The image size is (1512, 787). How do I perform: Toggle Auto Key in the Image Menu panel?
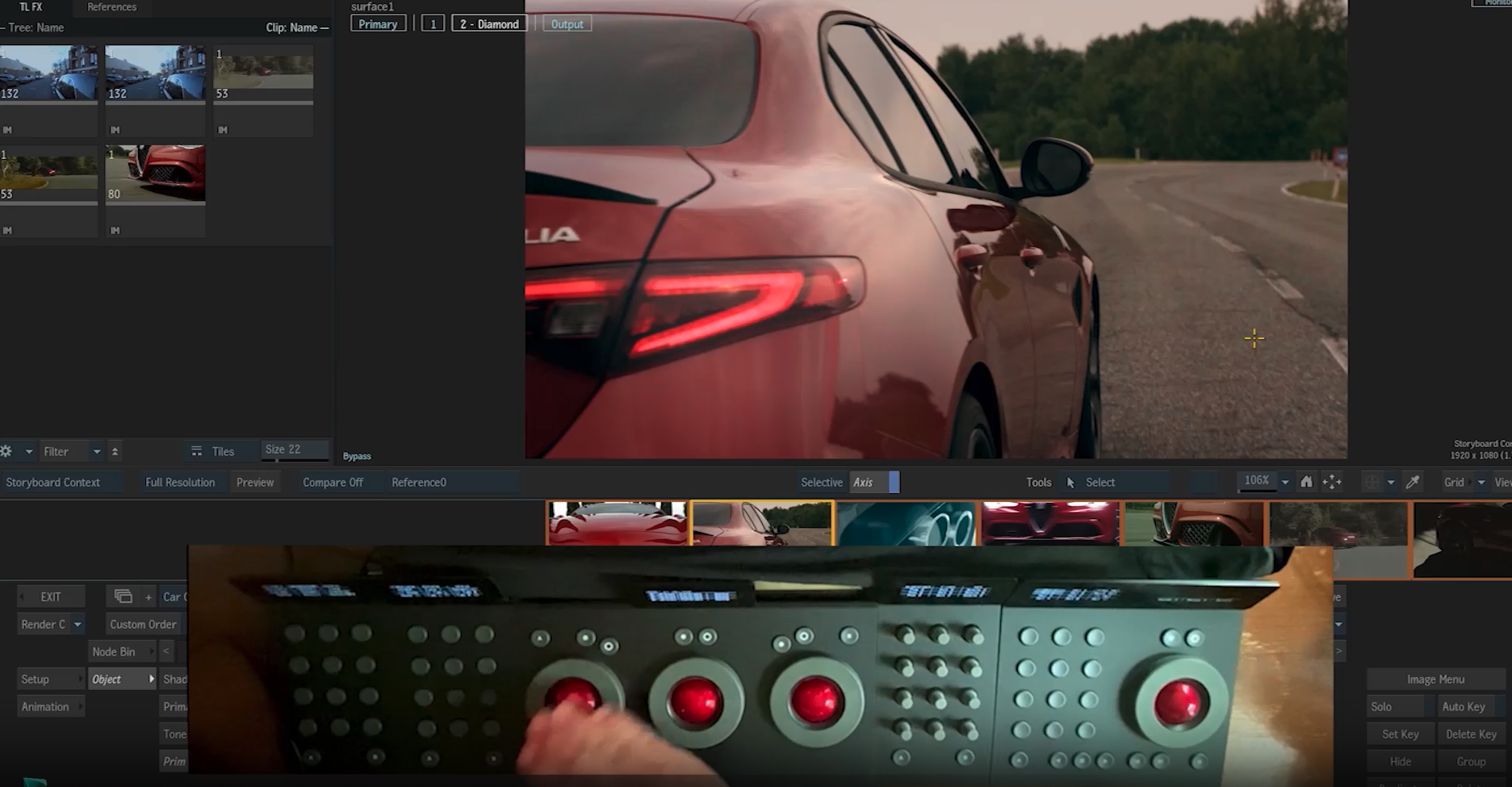1463,706
